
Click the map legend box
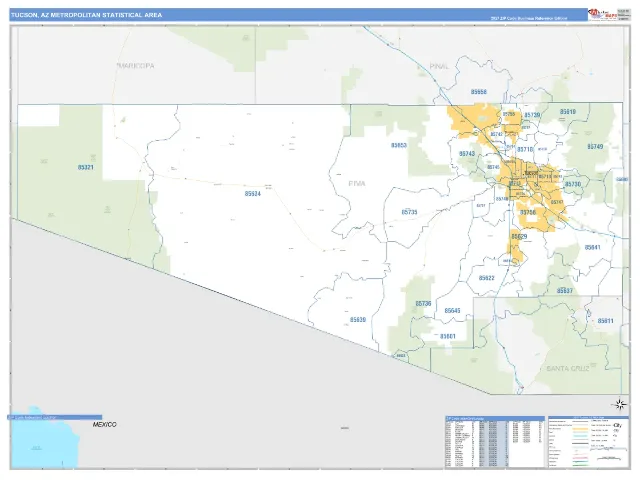click(x=588, y=442)
